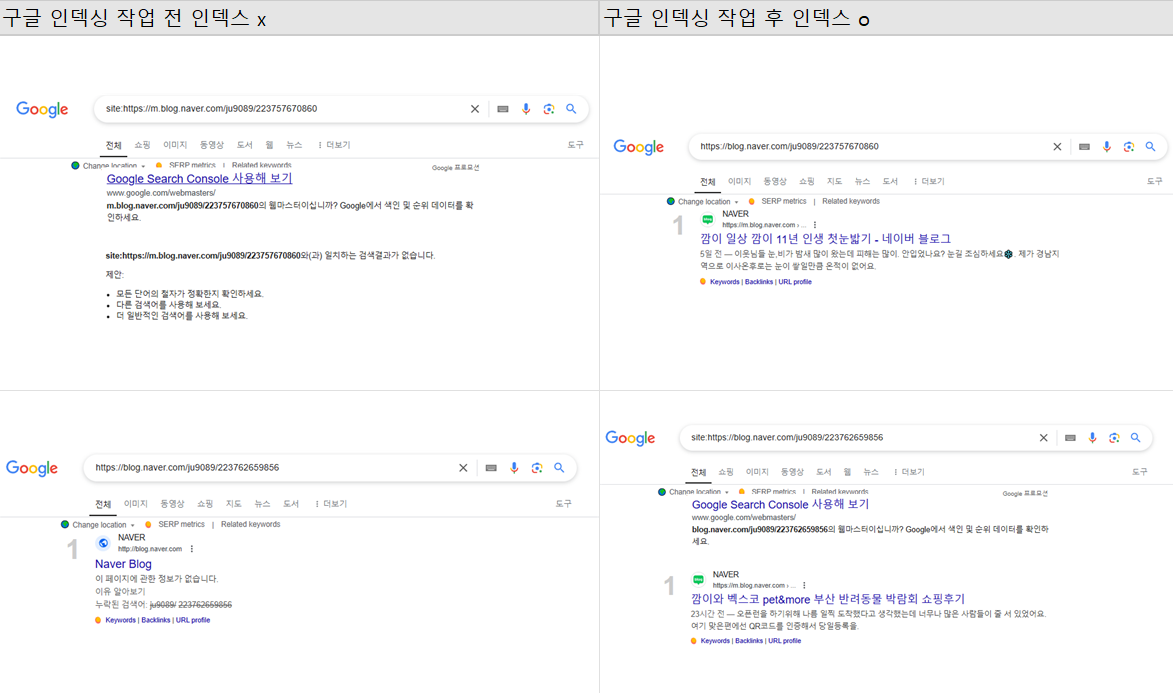Clear the Naver Blog panel's 223762659856 query with X
1173x693 pixels.
[x=463, y=468]
